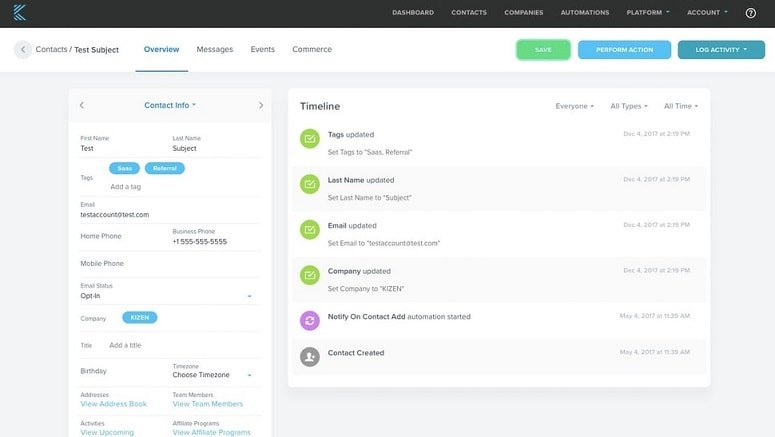
Task: Open Automations in top navigation
Action: point(585,12)
